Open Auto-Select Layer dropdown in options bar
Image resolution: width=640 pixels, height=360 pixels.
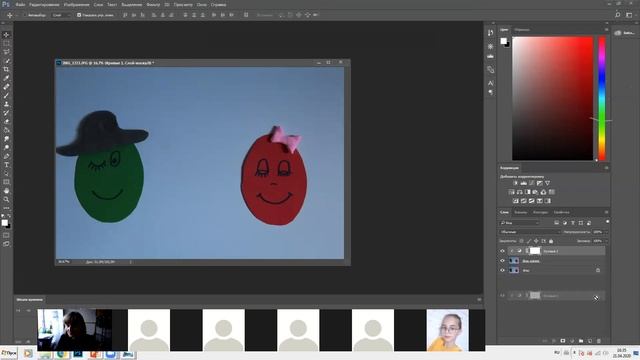point(61,15)
